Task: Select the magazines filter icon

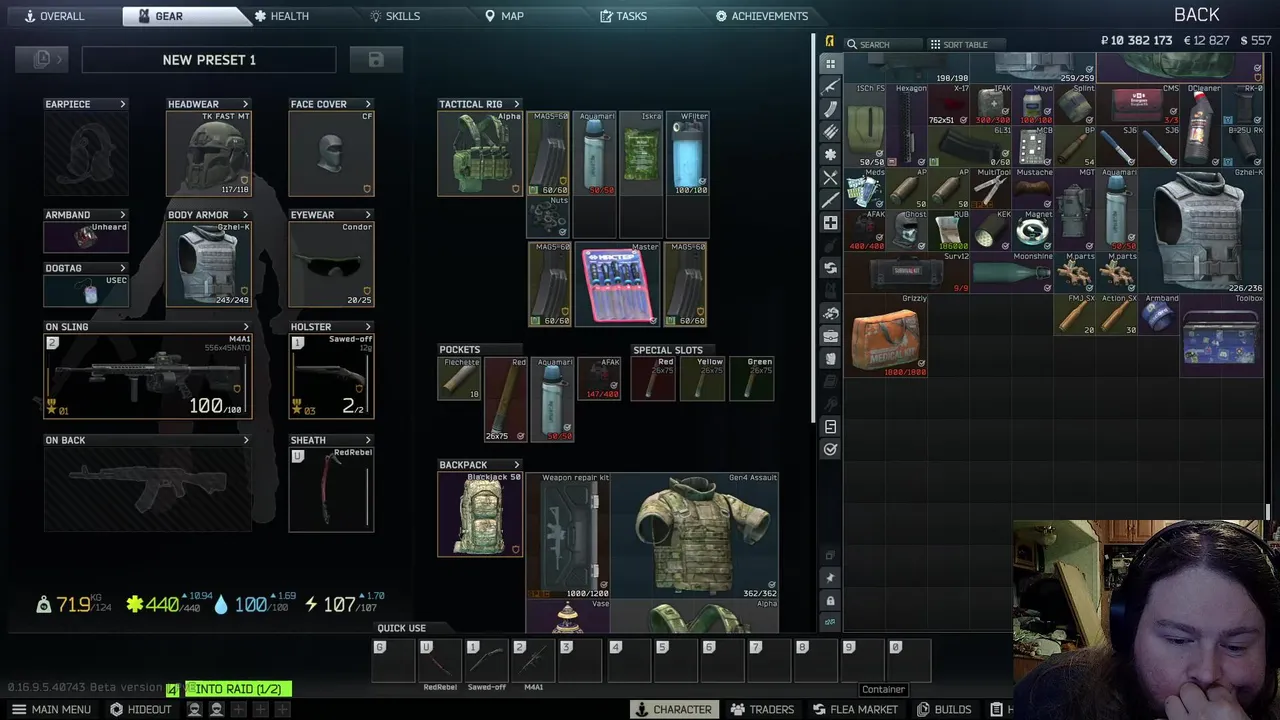Action: pyautogui.click(x=830, y=110)
